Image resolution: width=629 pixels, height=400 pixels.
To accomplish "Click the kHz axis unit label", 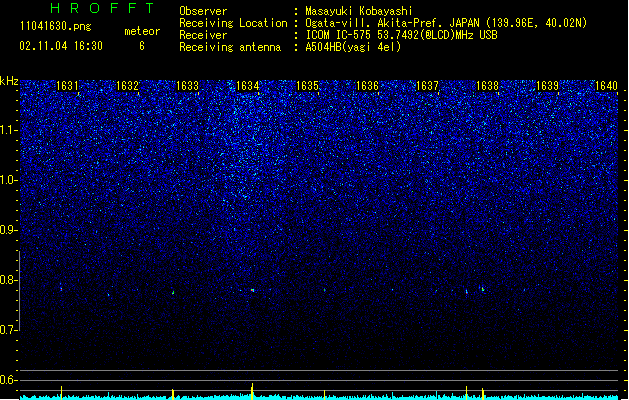I will coord(9,81).
